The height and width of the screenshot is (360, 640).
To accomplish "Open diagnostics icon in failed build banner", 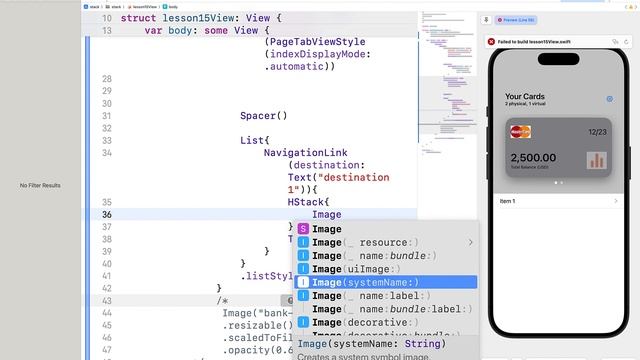I will [615, 42].
